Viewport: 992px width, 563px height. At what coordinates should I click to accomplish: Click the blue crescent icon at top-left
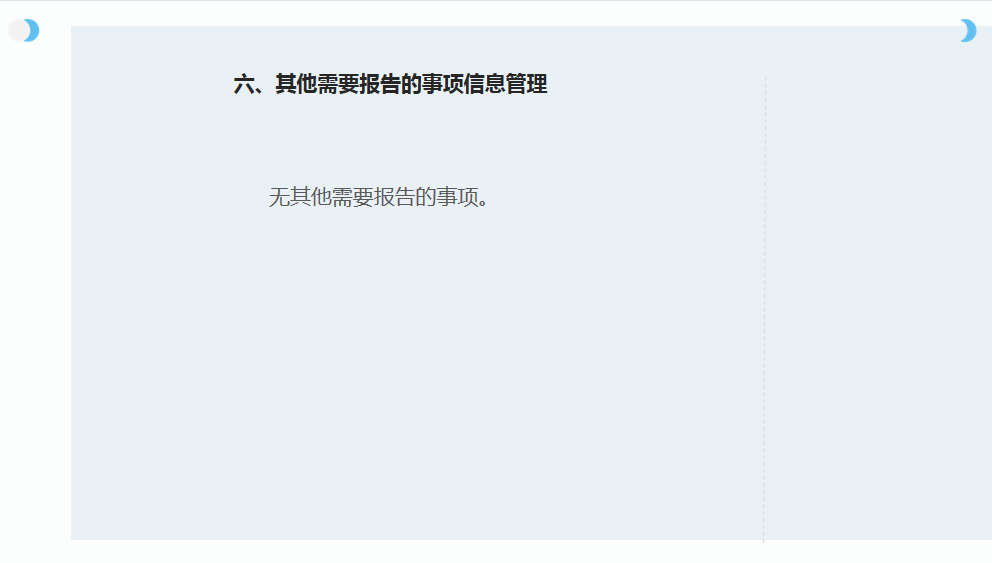33,30
